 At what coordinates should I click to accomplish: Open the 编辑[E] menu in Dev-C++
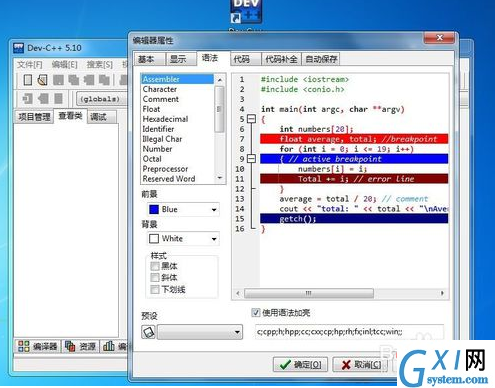64,64
